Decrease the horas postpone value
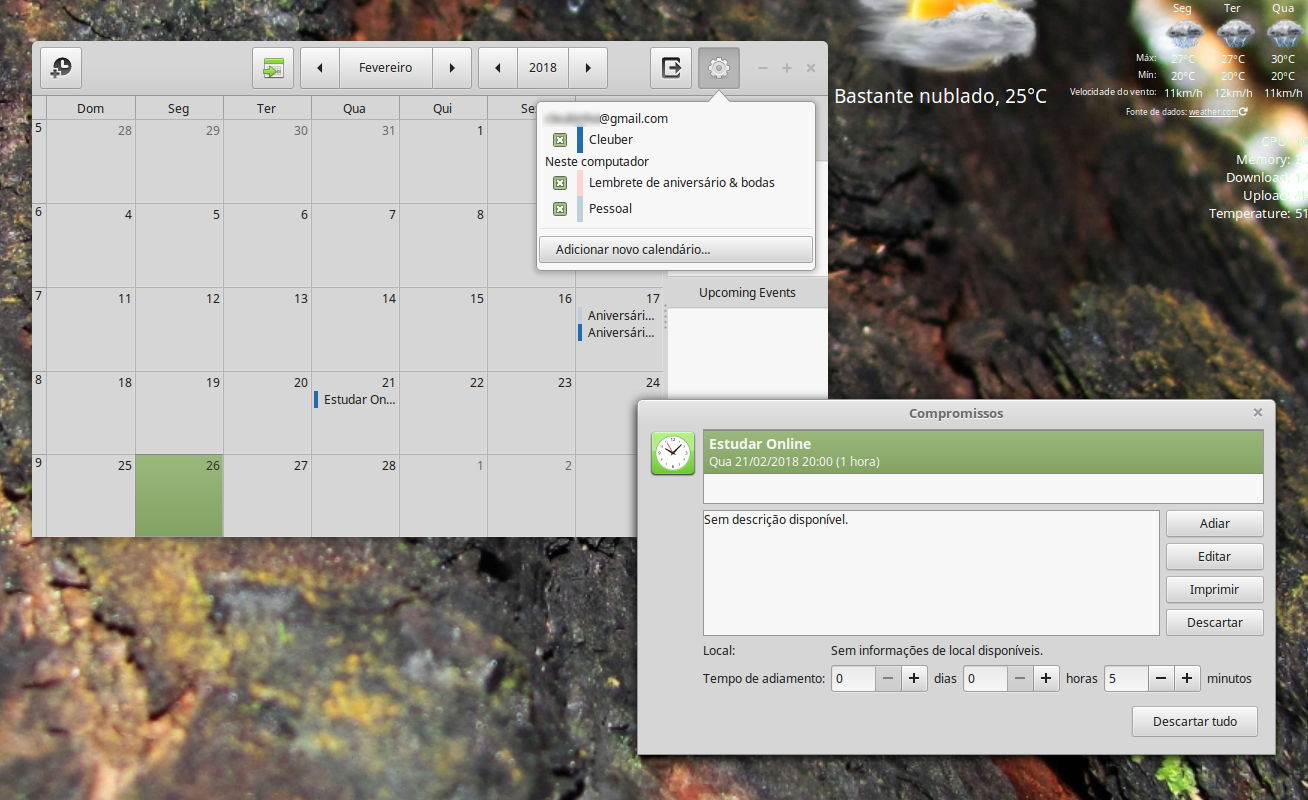The height and width of the screenshot is (800, 1308). (1019, 678)
